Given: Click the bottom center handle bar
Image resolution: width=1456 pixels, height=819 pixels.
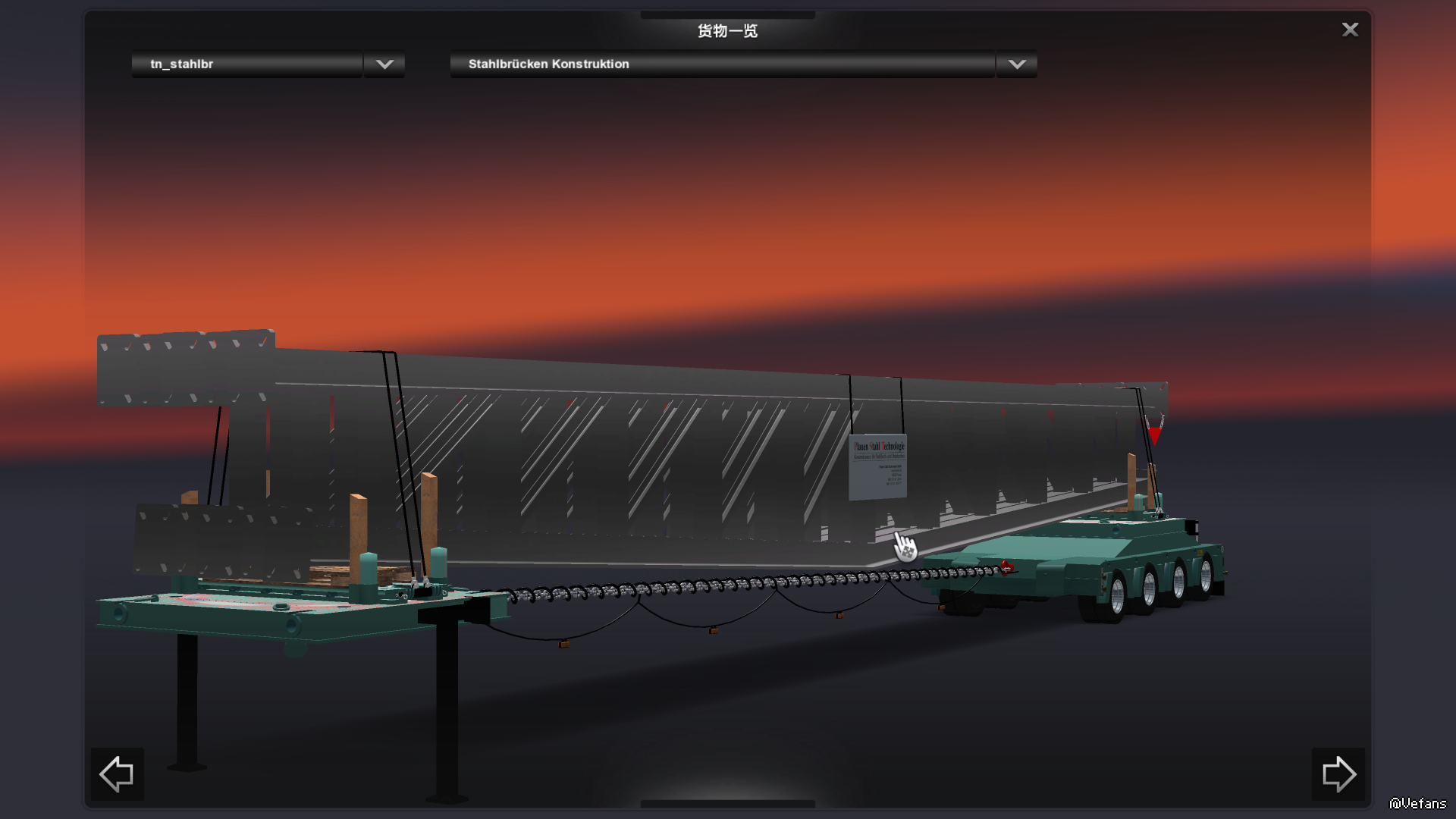Looking at the screenshot, I should (727, 804).
